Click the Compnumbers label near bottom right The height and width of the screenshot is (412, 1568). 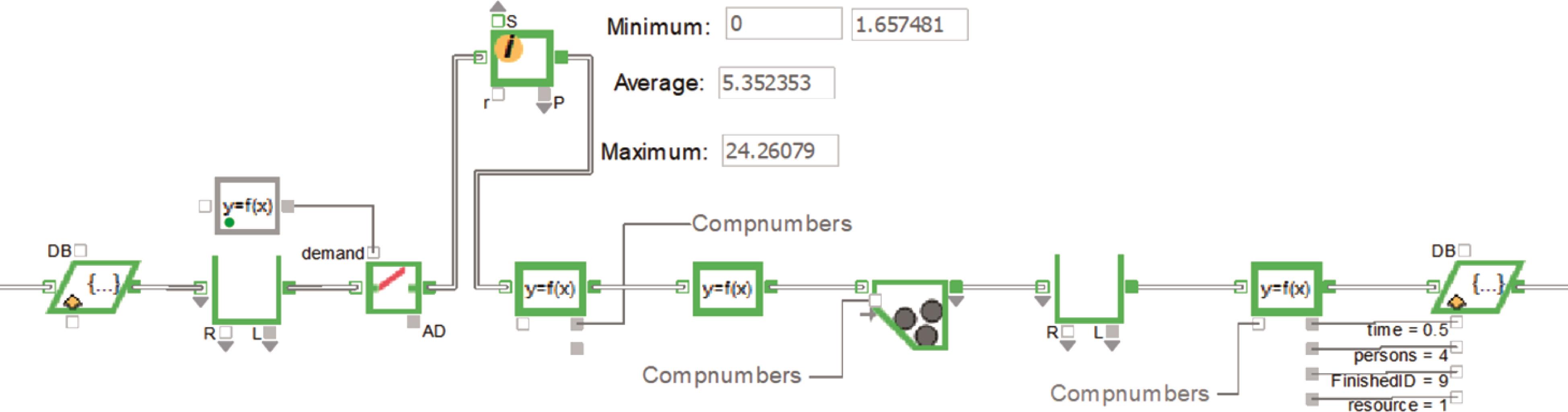[x=1129, y=393]
